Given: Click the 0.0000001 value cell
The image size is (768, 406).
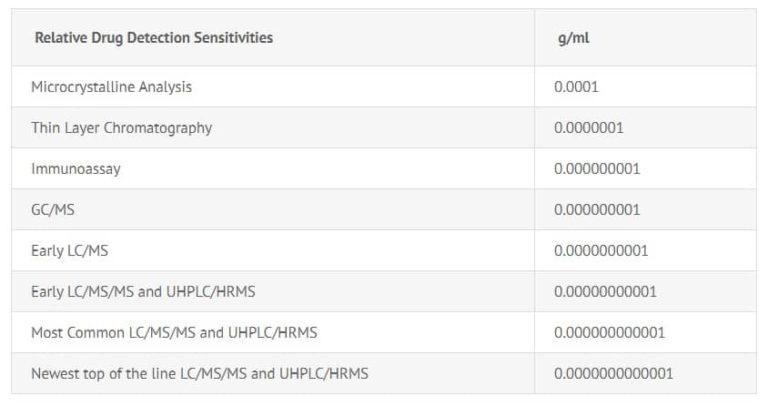Looking at the screenshot, I should click(589, 128).
